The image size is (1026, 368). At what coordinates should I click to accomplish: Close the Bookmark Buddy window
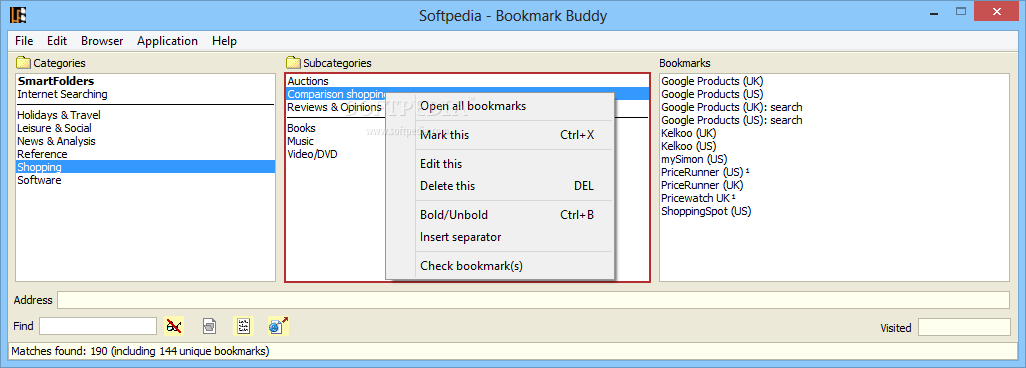pos(997,12)
